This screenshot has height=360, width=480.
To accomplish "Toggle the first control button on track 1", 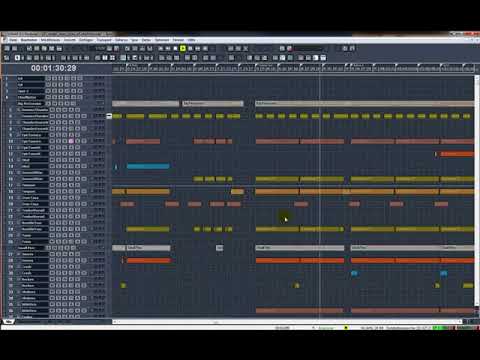I will [48, 78].
